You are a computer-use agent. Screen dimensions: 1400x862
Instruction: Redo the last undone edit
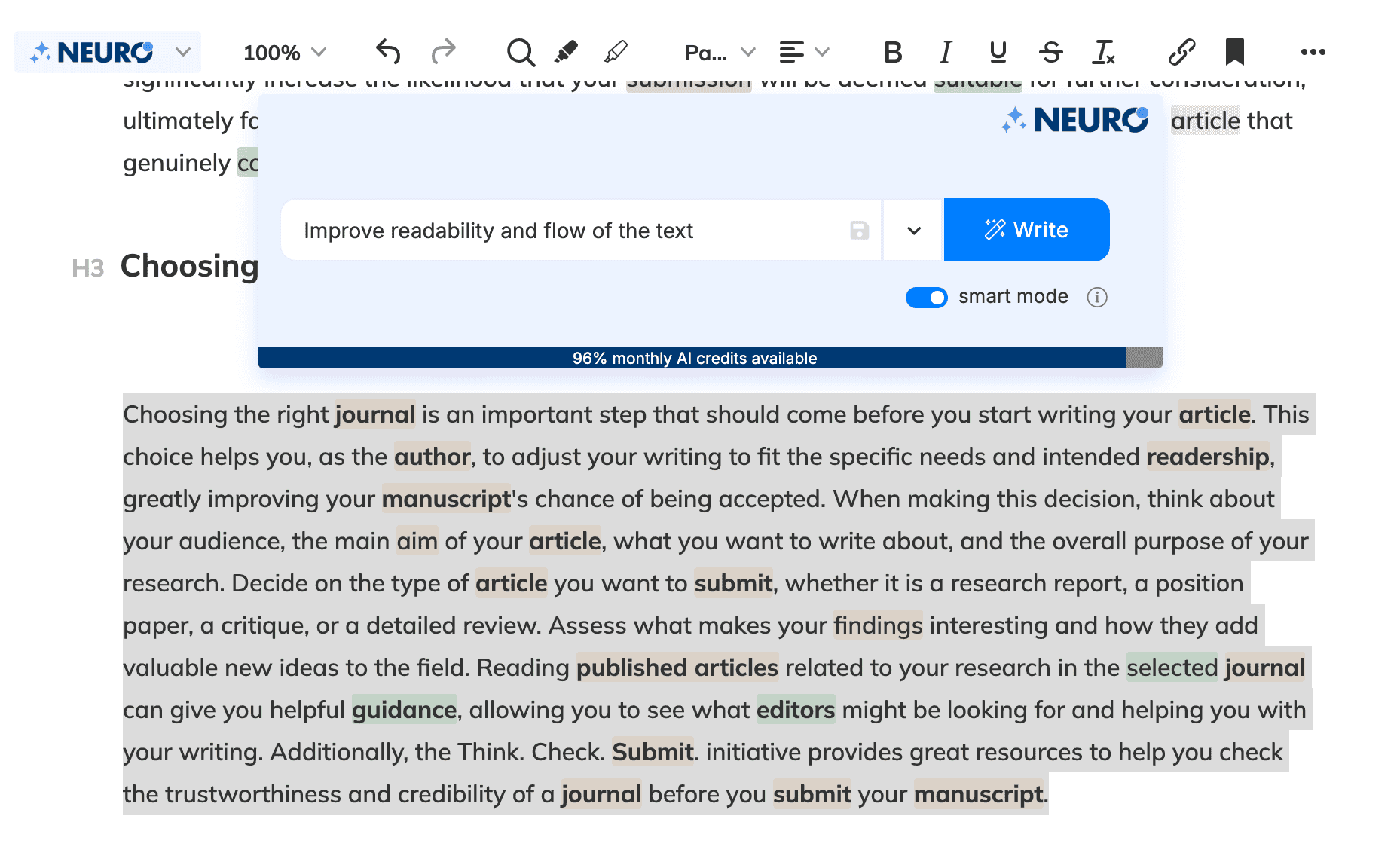[x=444, y=52]
